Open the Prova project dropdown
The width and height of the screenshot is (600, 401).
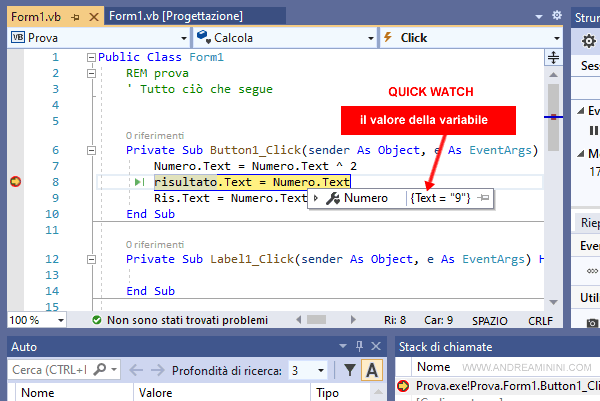[x=94, y=38]
